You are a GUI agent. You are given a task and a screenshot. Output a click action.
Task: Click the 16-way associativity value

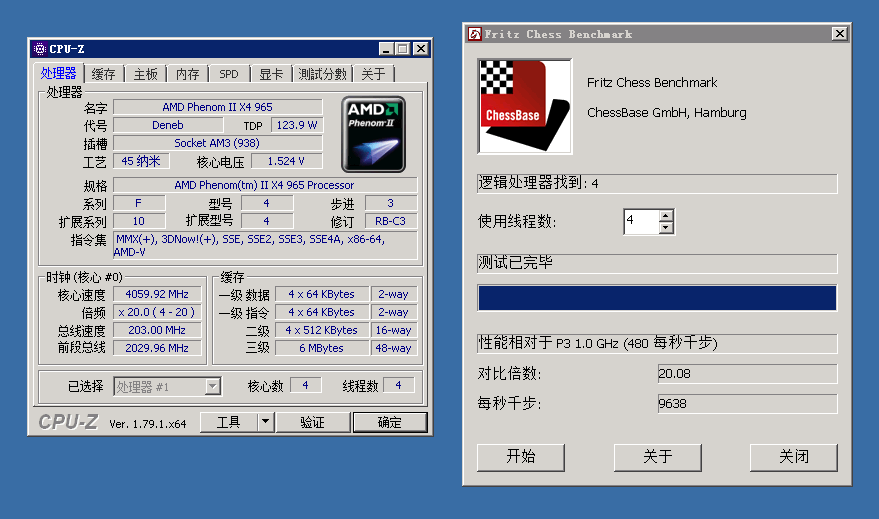tap(394, 330)
